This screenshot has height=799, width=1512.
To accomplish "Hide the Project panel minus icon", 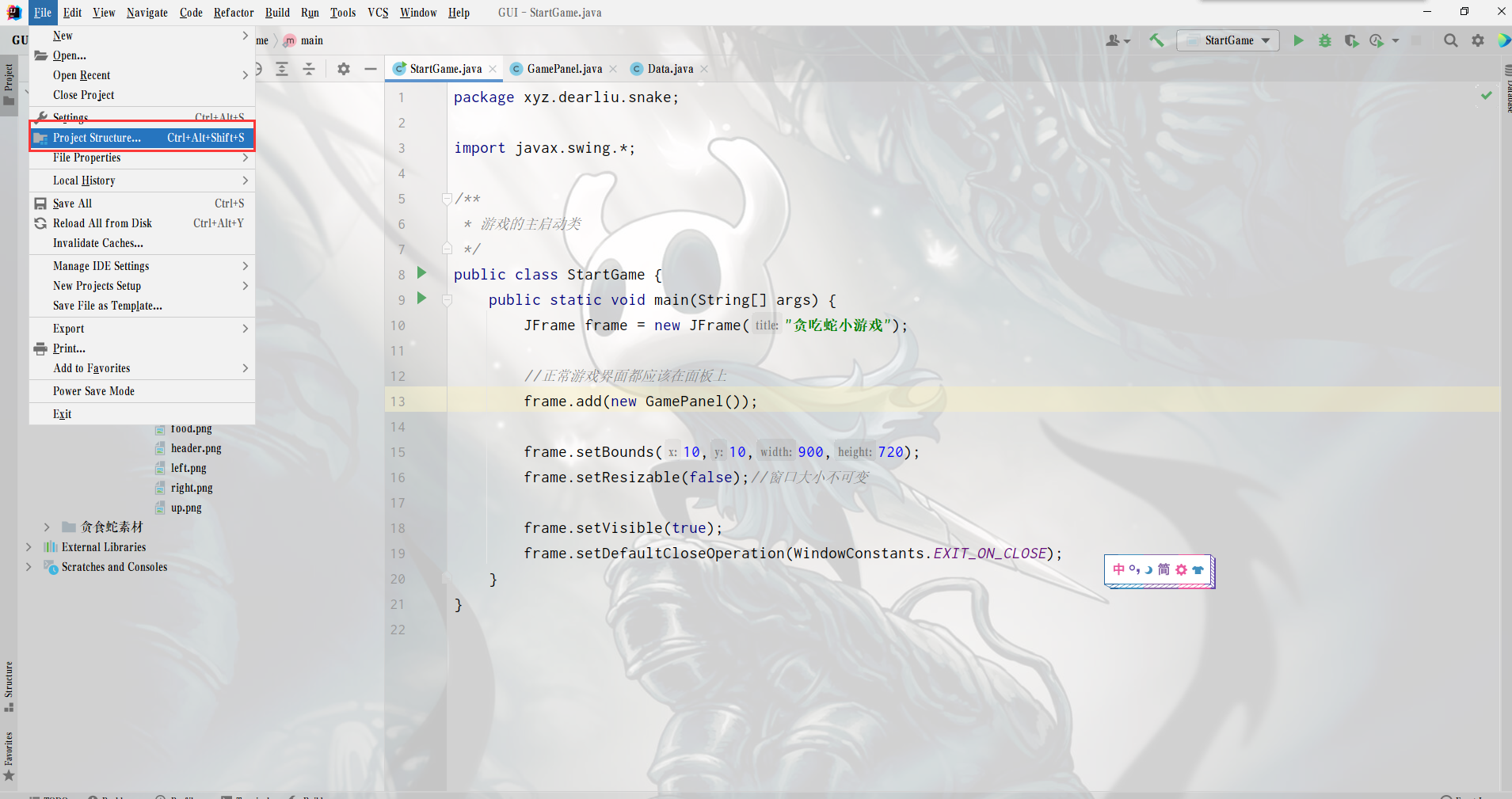I will click(x=370, y=69).
